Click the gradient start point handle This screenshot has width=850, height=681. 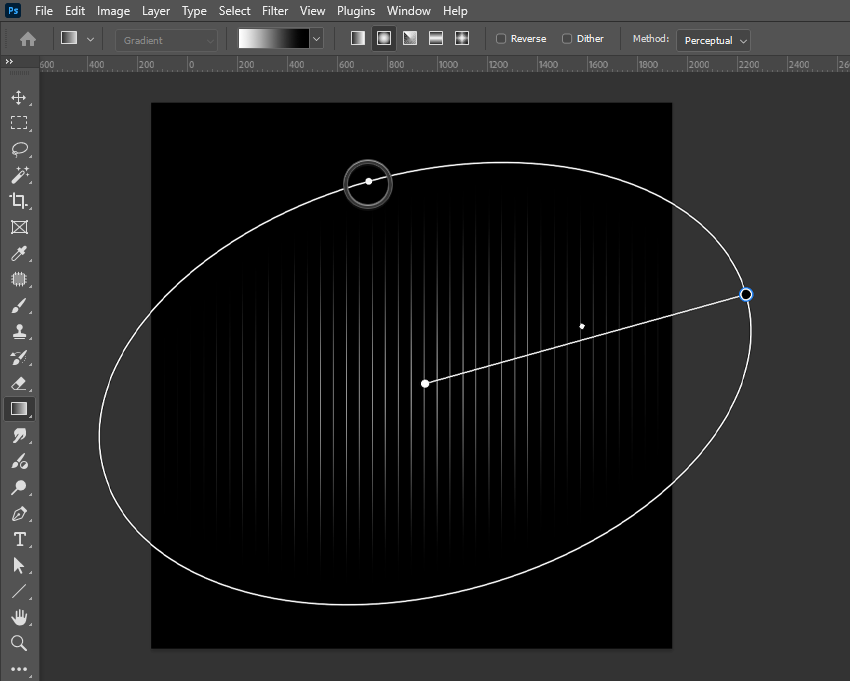[x=425, y=384]
